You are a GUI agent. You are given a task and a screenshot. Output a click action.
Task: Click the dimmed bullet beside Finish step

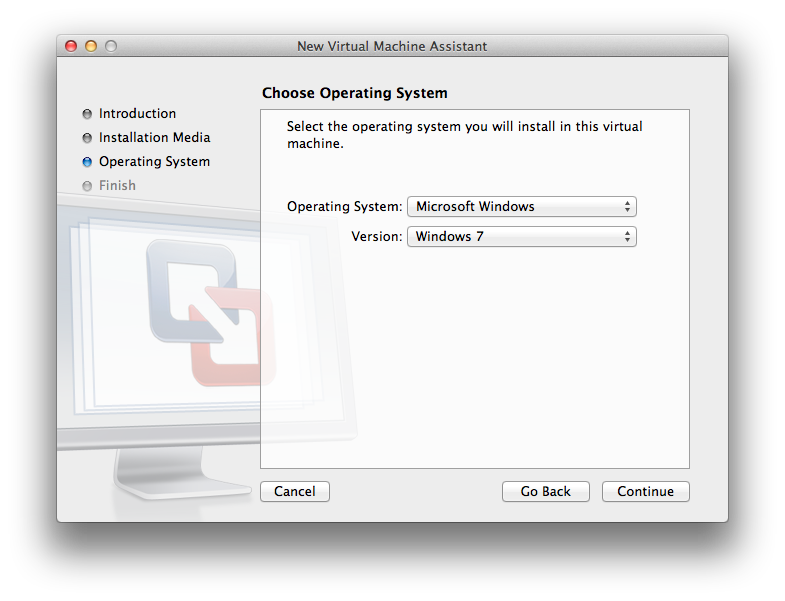pos(87,186)
